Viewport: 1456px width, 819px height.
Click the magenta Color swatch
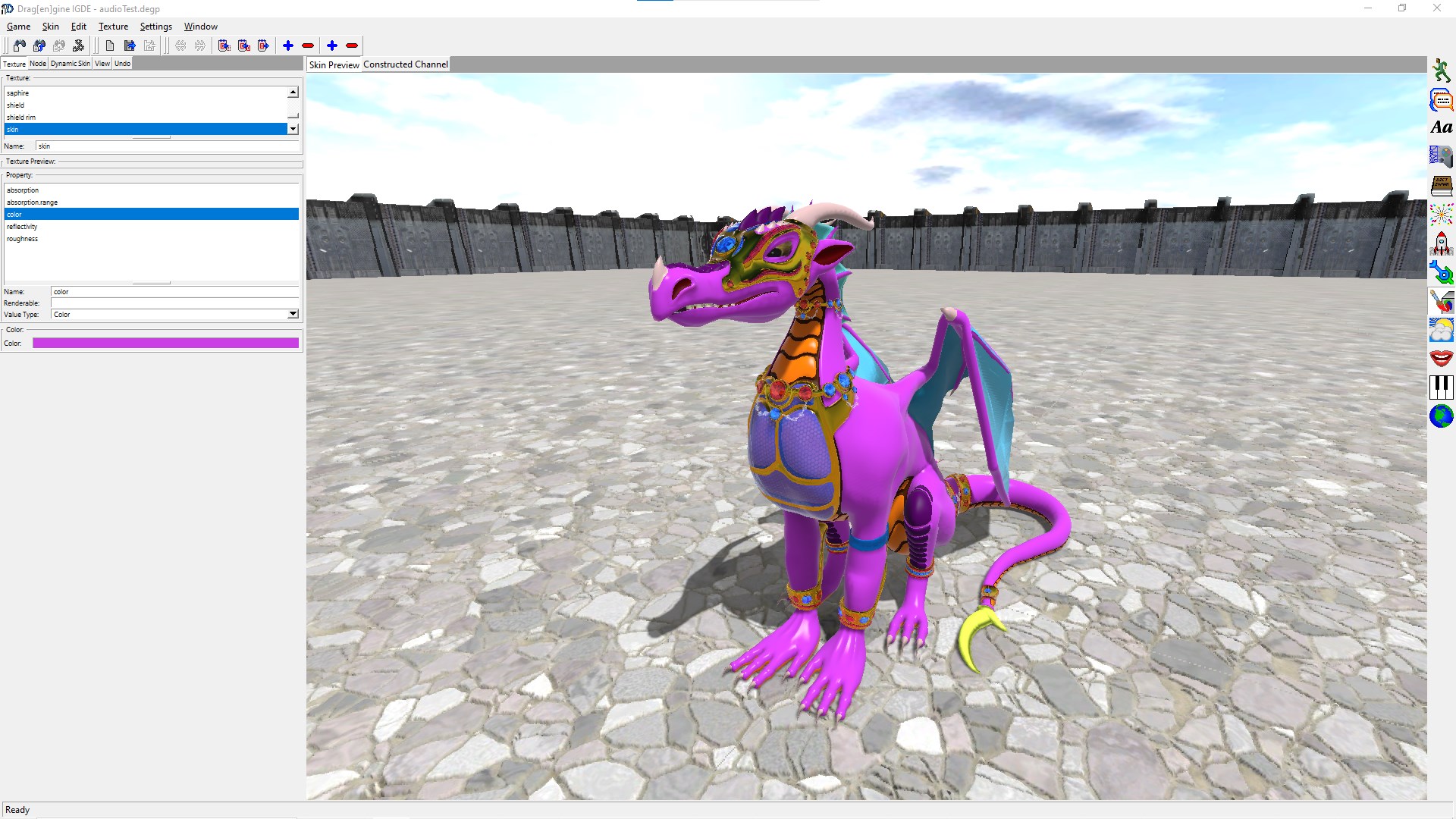pyautogui.click(x=165, y=344)
